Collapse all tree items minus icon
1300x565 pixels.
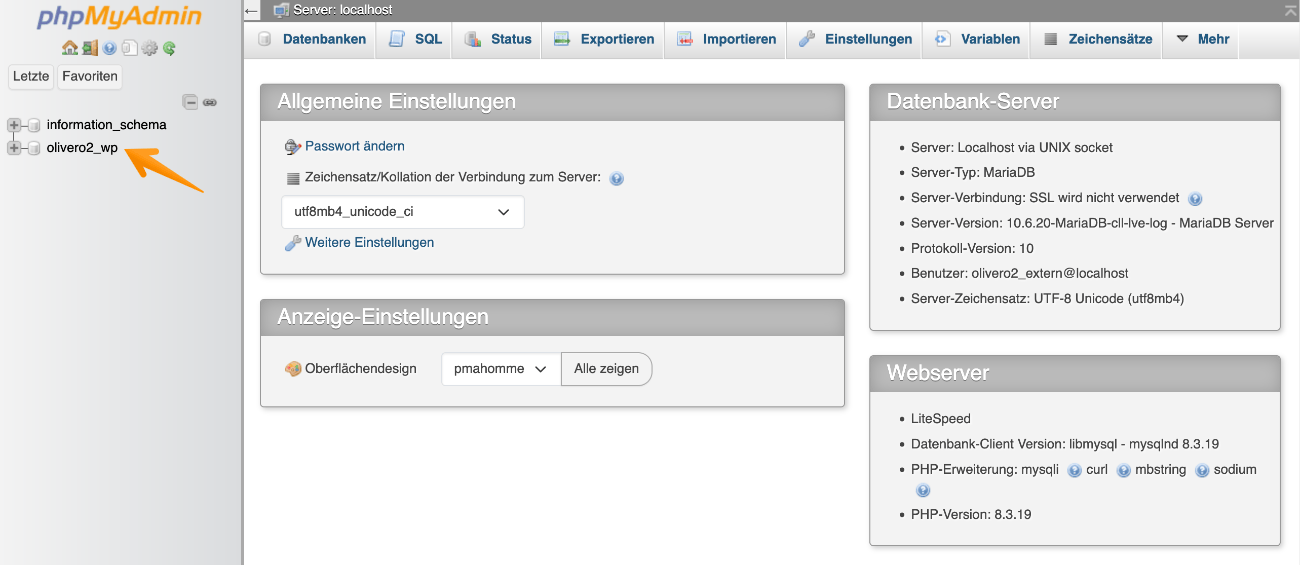190,102
